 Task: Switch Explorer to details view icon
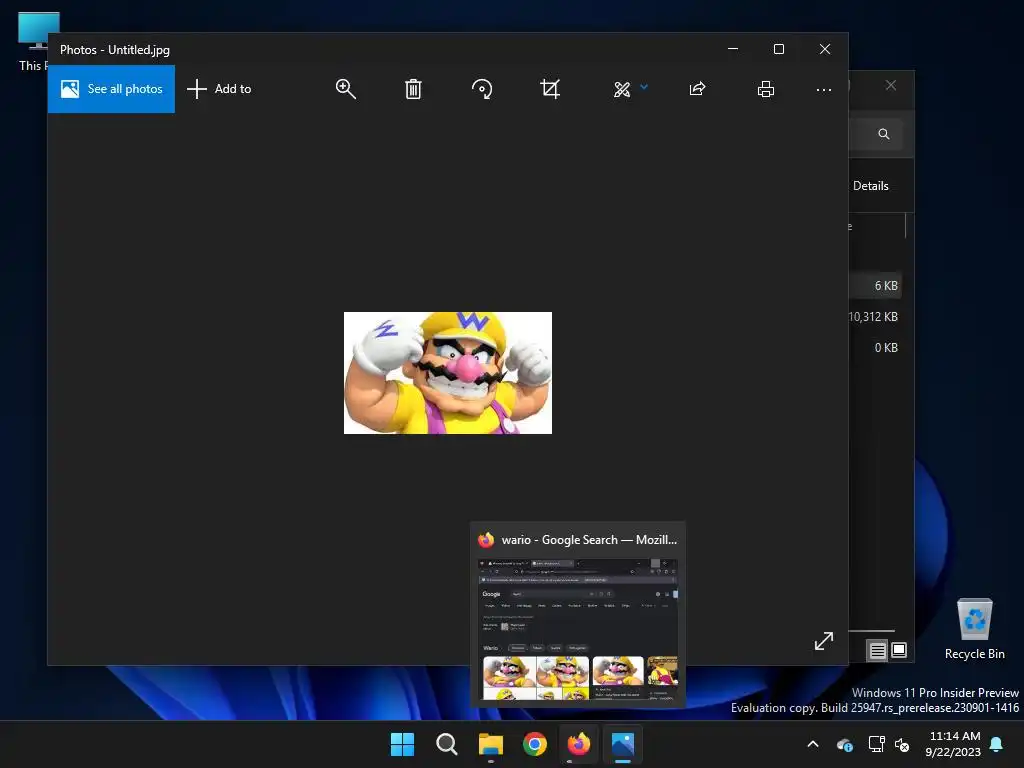pyautogui.click(x=878, y=650)
